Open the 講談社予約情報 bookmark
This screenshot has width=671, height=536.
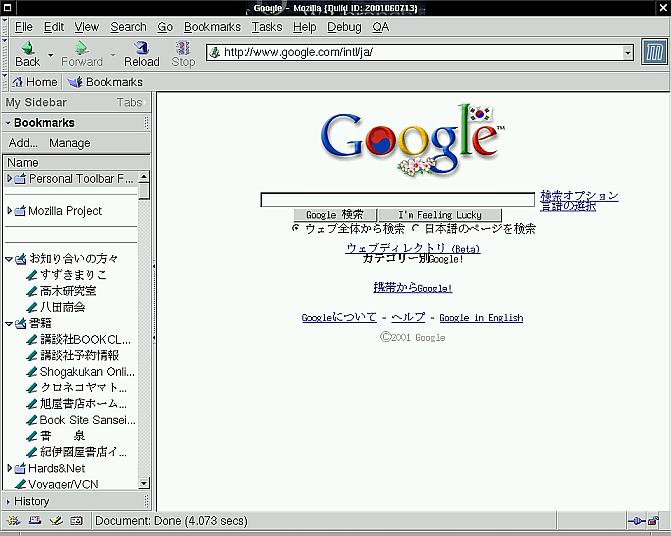79,355
